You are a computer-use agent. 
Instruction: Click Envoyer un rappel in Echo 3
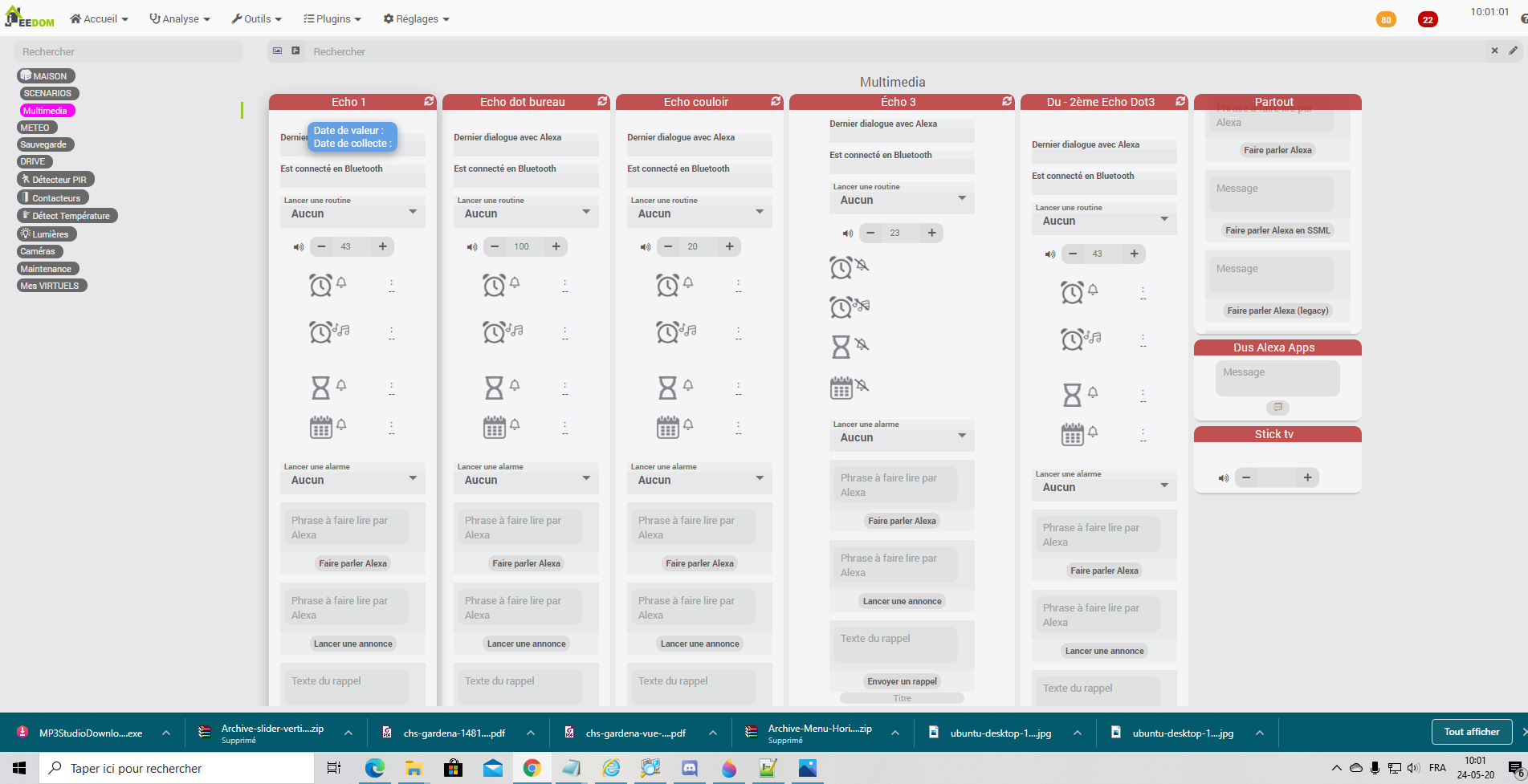903,681
